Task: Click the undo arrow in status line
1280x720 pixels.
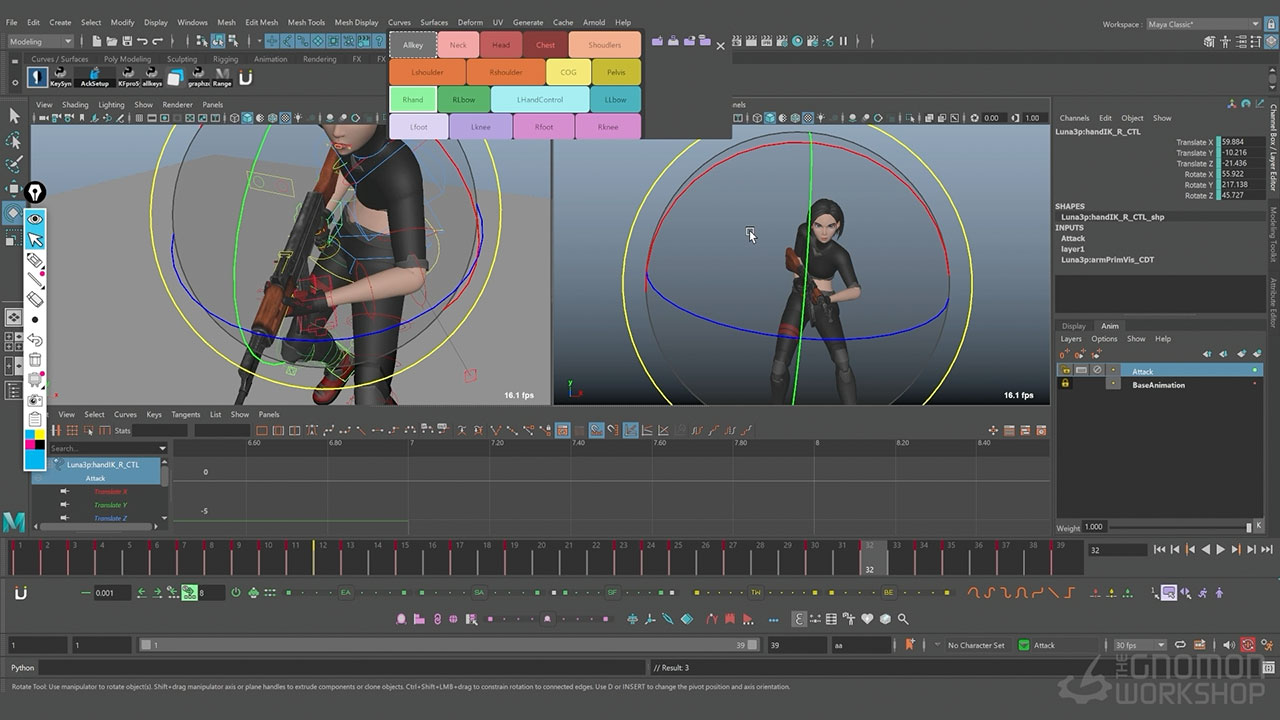Action: tap(143, 41)
